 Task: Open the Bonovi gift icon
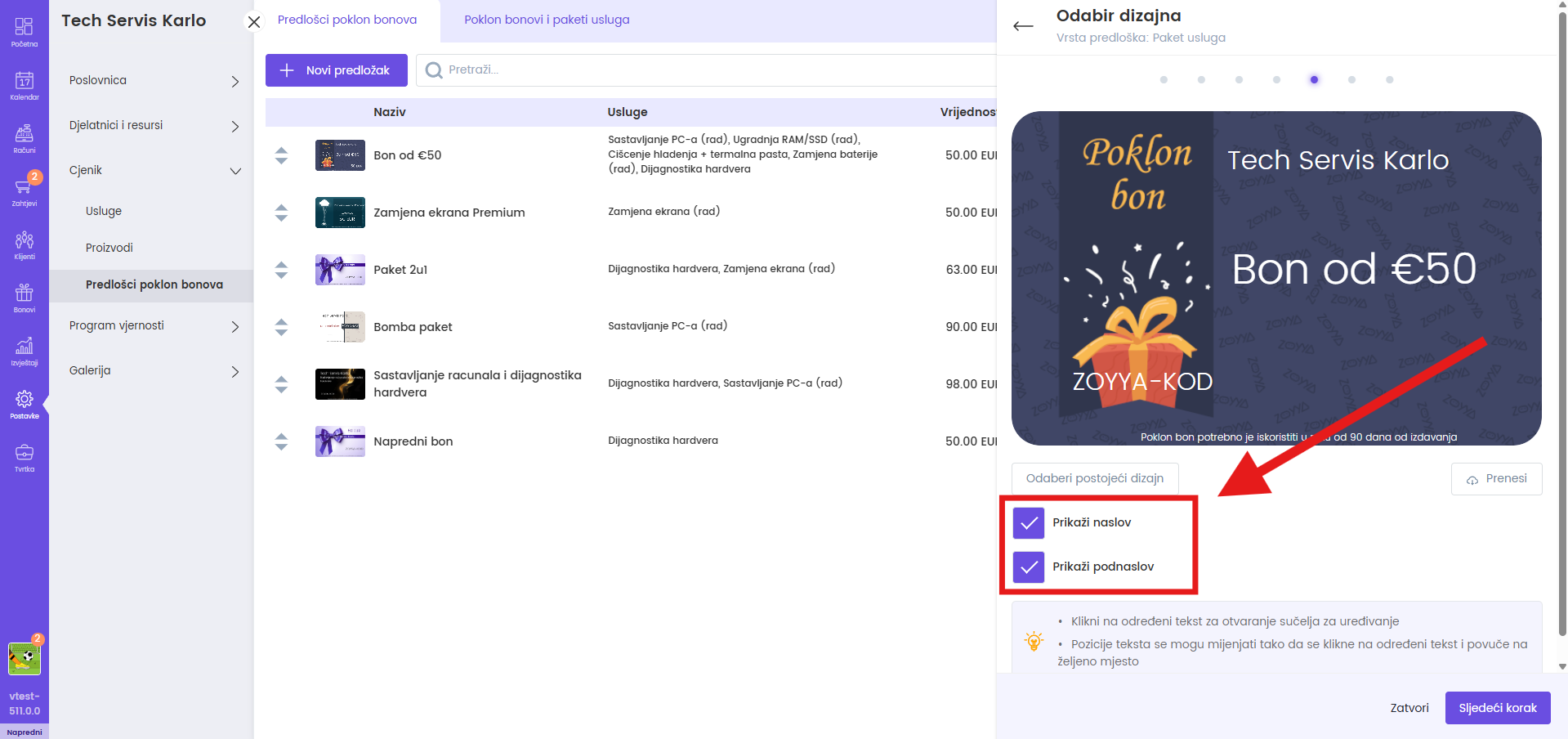pos(25,298)
